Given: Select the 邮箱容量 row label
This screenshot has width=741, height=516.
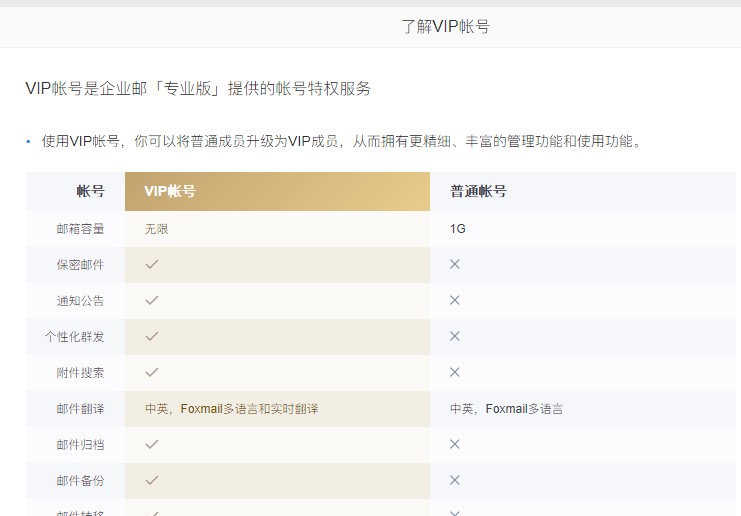Looking at the screenshot, I should pyautogui.click(x=80, y=229).
